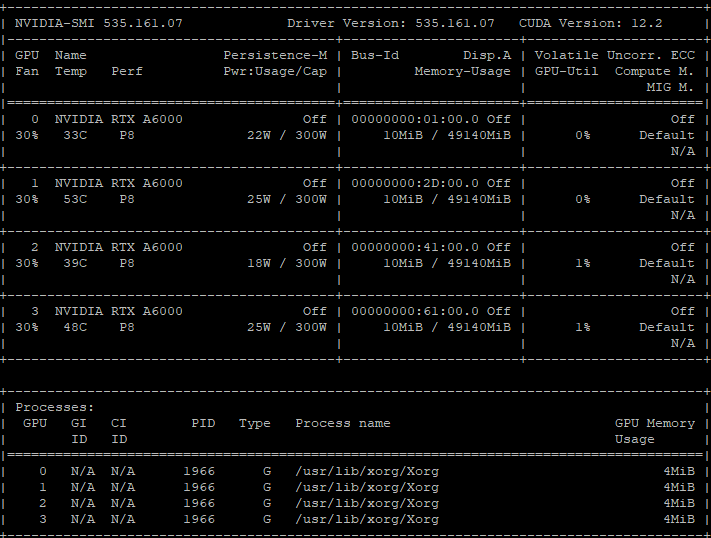Click the PID 1966 in process row 2
Viewport: 711px width, 538px height.
pyautogui.click(x=199, y=503)
